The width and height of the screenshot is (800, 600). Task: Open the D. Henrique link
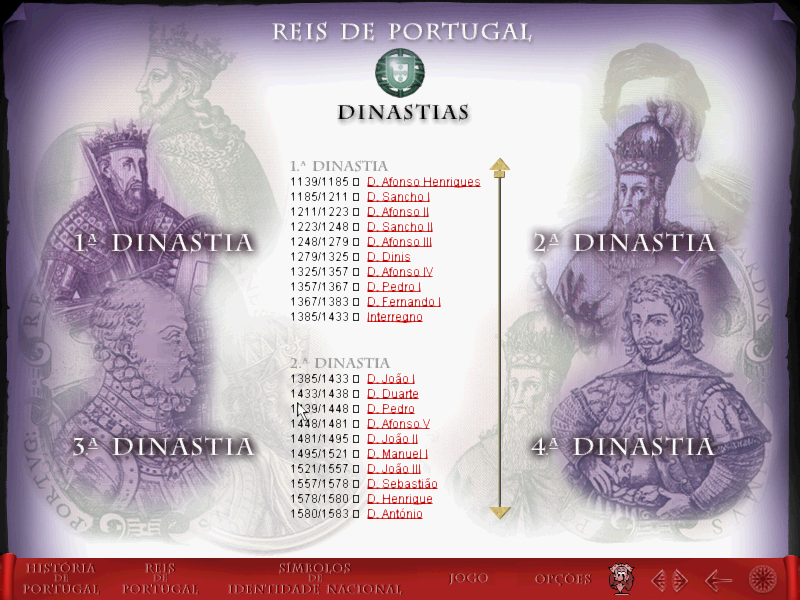(400, 499)
